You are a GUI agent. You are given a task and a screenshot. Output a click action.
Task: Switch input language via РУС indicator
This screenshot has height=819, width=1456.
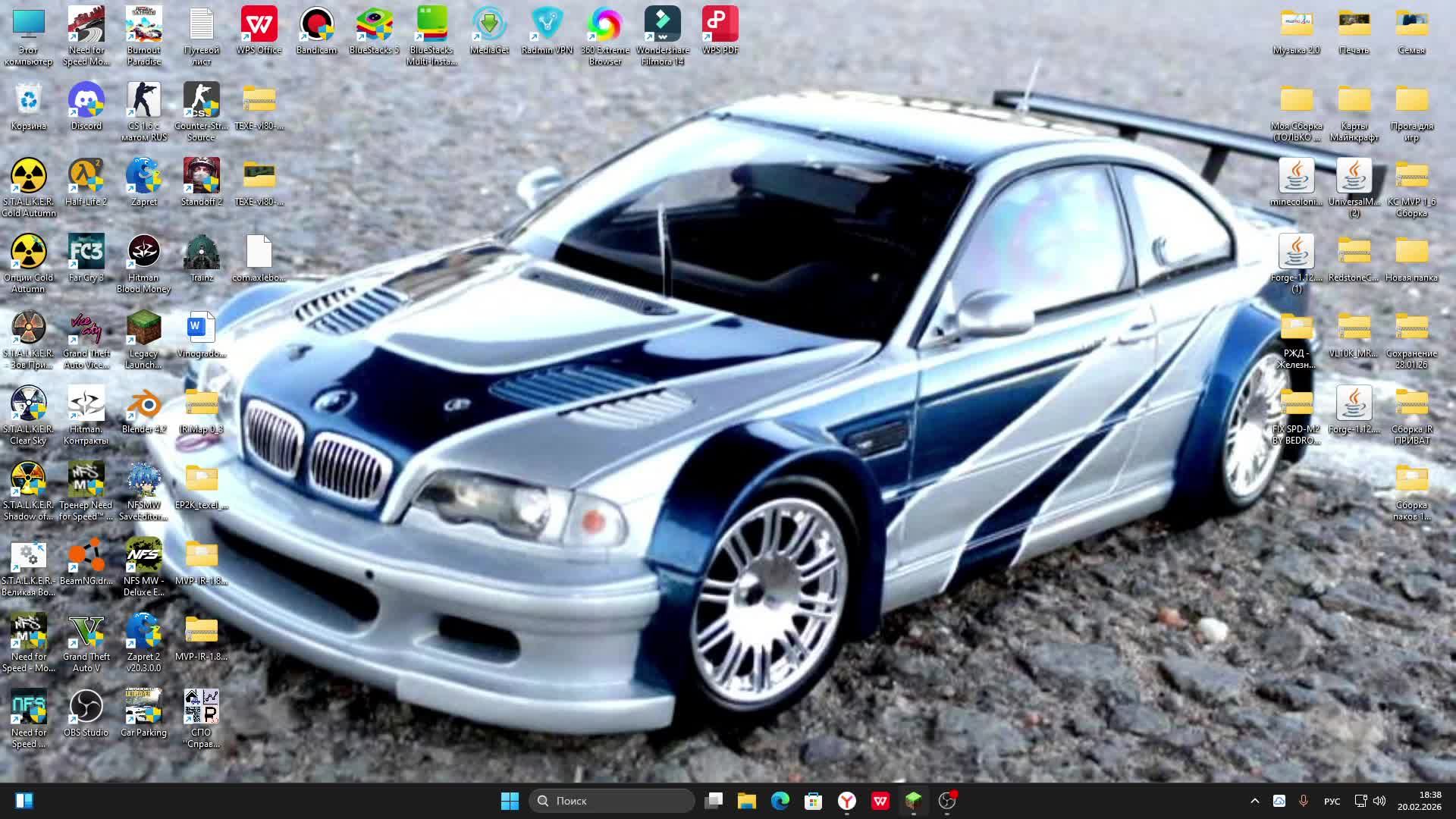point(1332,801)
